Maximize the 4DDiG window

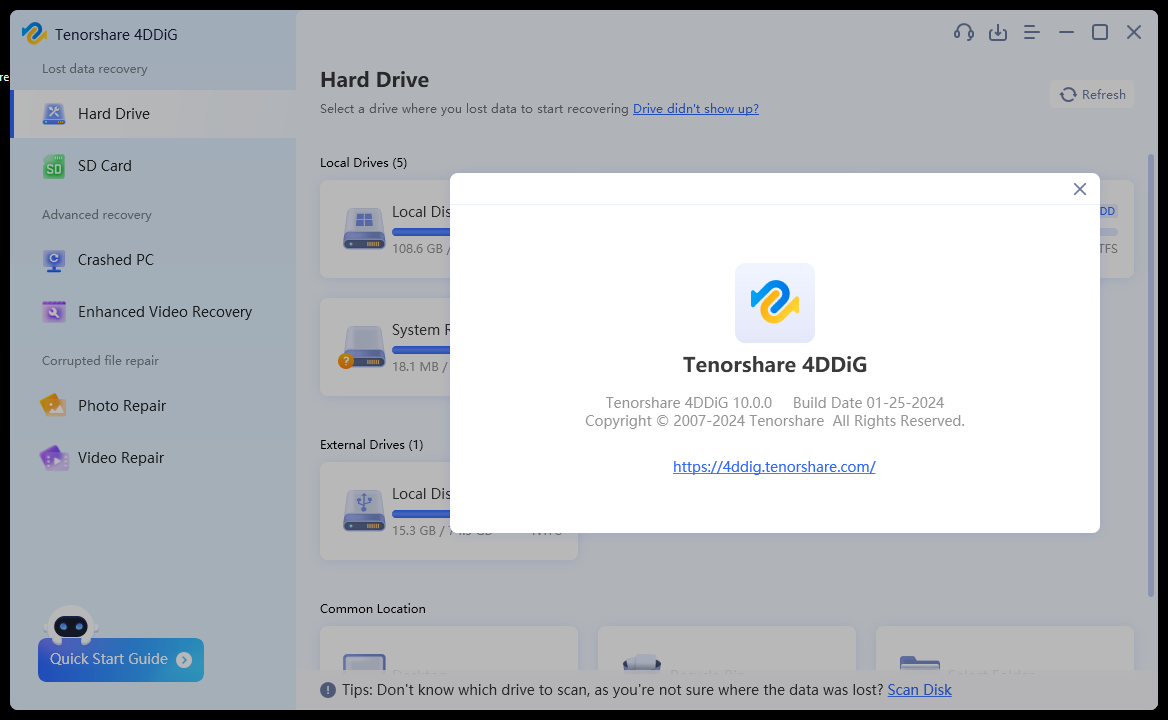tap(1100, 32)
